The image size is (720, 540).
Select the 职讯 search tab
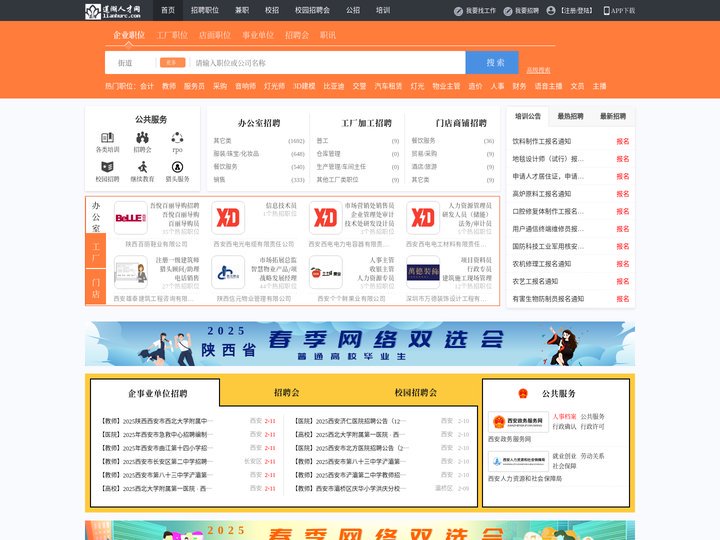pos(328,35)
